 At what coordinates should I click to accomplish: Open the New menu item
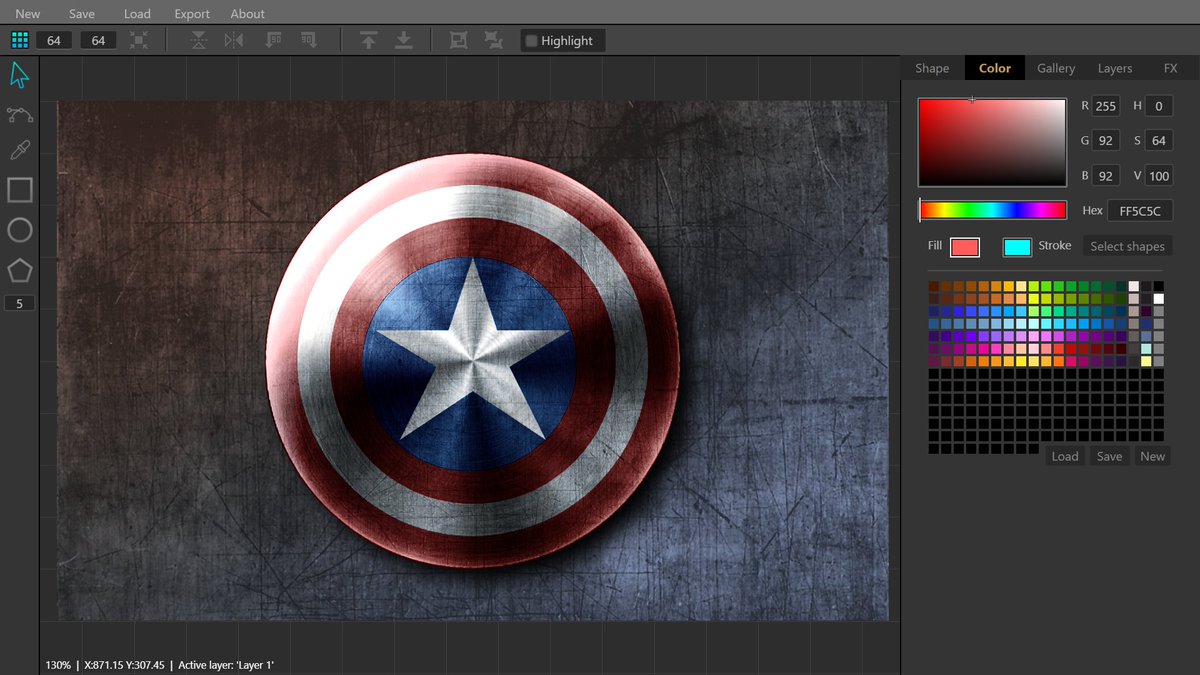28,14
